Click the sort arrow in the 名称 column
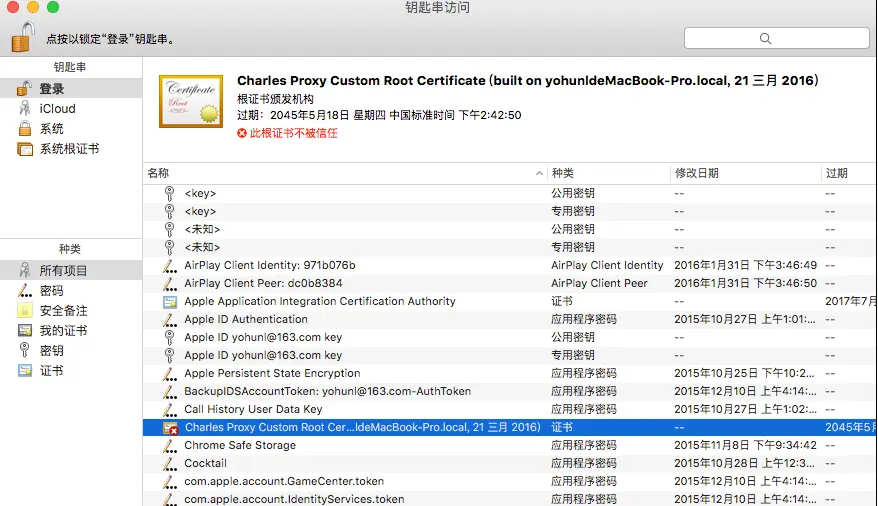Viewport: 878px width, 506px height. pyautogui.click(x=539, y=173)
